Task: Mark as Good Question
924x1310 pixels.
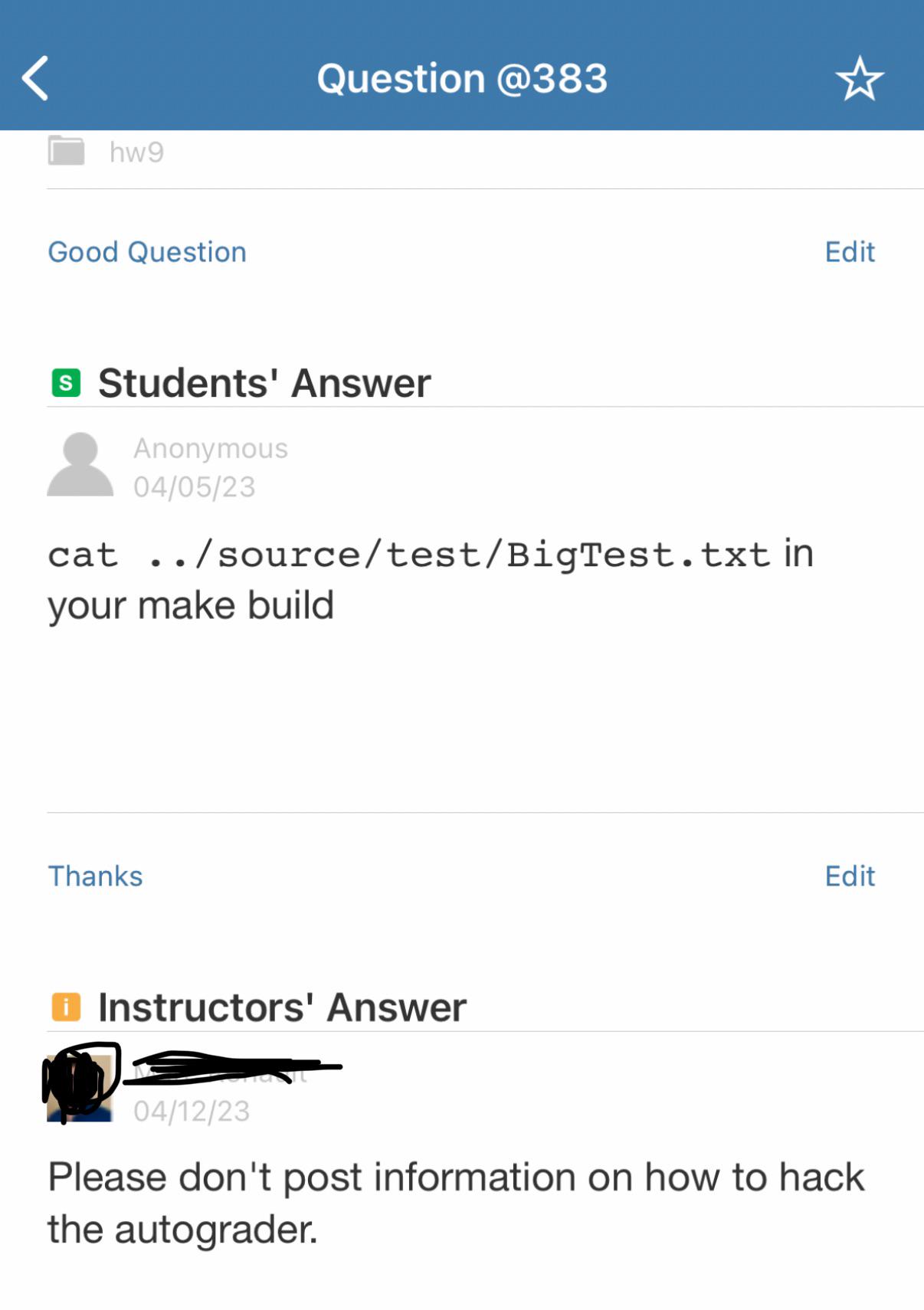Action: click(x=147, y=252)
